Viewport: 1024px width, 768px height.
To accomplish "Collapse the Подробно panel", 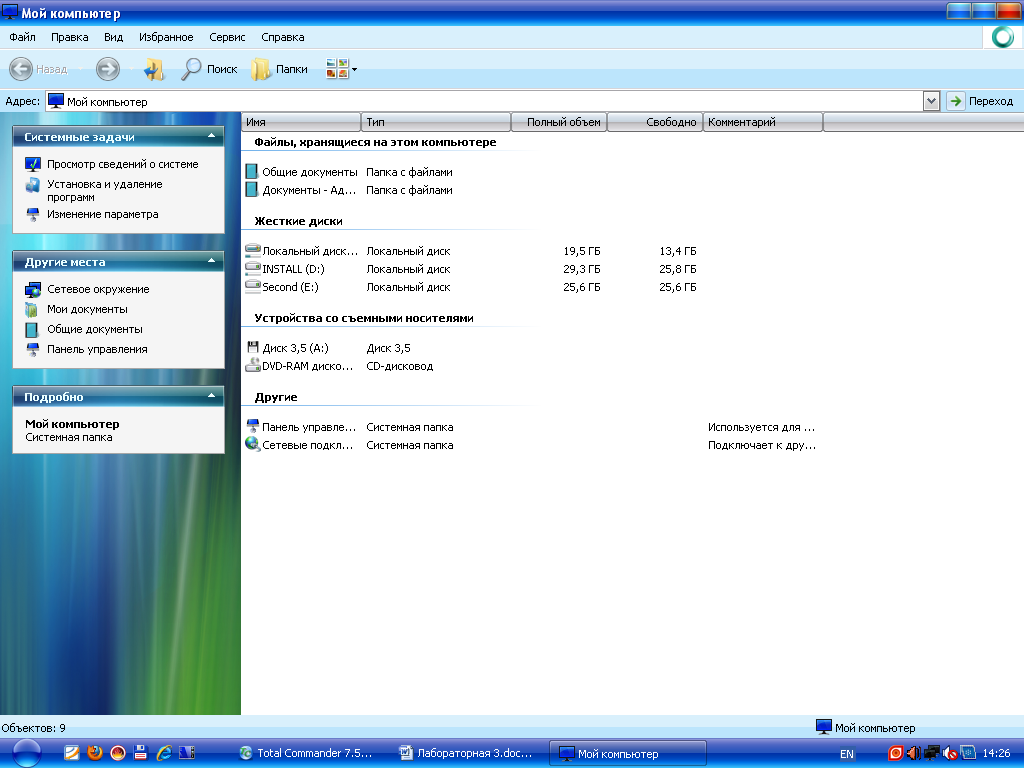I will click(211, 396).
